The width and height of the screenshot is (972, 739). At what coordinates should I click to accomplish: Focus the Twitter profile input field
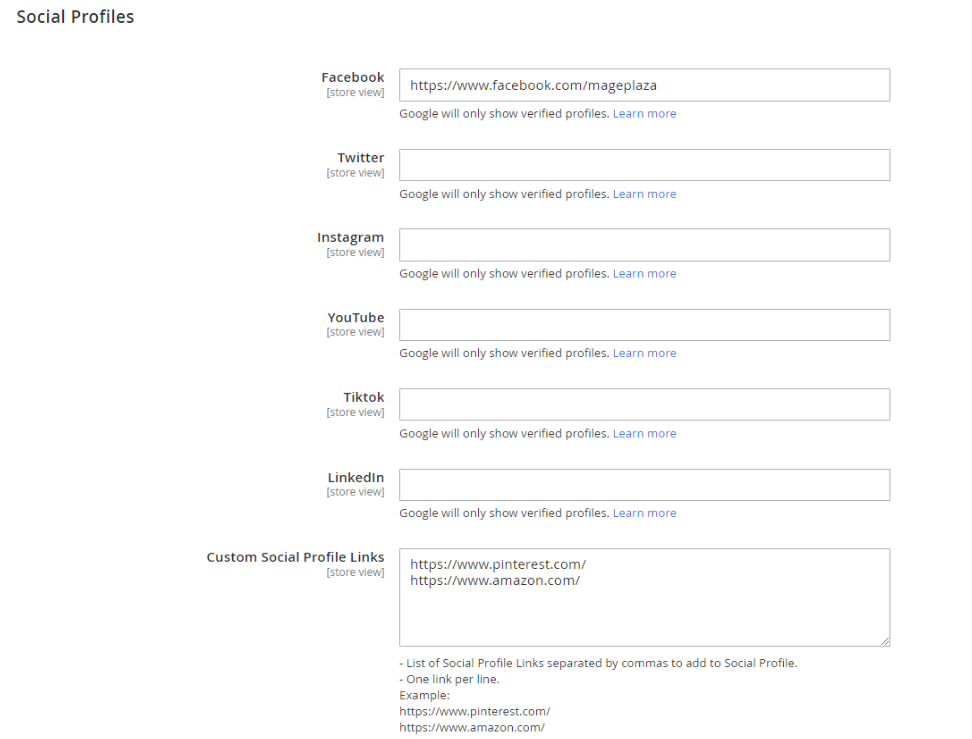[644, 165]
